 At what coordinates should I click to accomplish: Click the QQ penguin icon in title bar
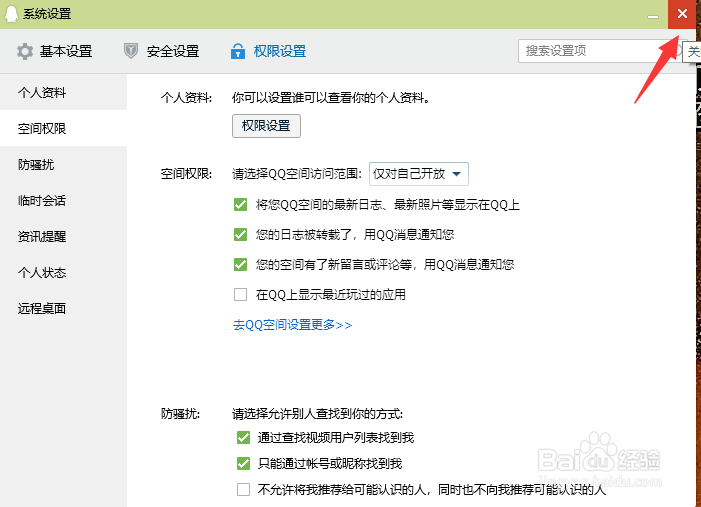(11, 13)
